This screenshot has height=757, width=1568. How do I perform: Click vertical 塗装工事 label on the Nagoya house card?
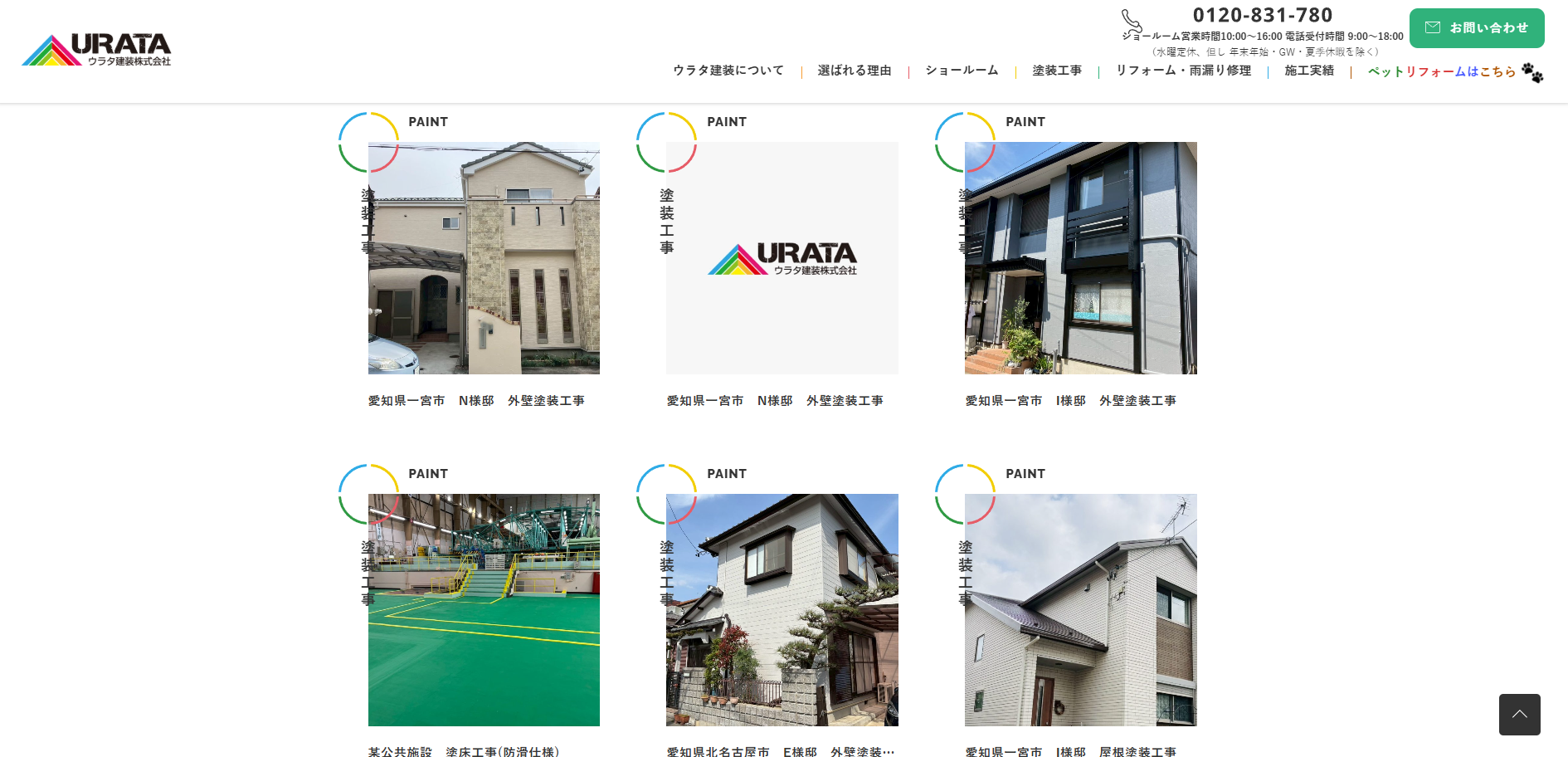tap(667, 574)
